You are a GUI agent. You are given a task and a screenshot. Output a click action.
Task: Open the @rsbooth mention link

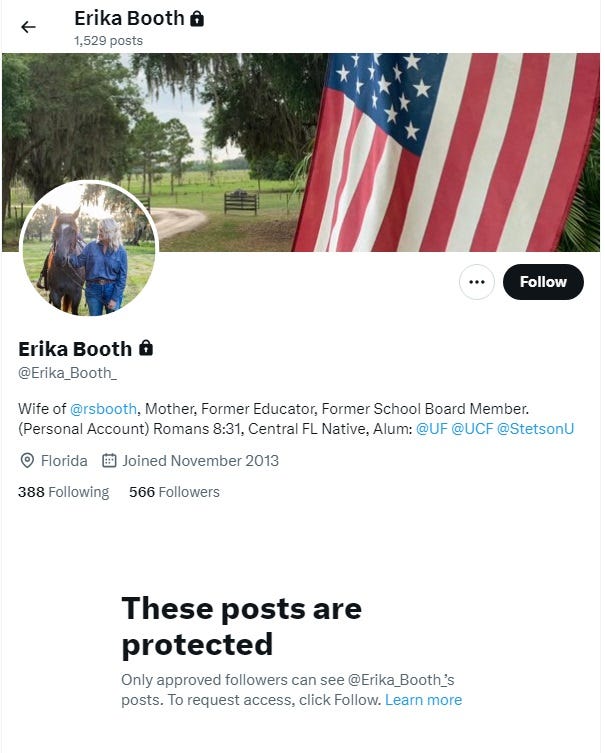pos(103,409)
